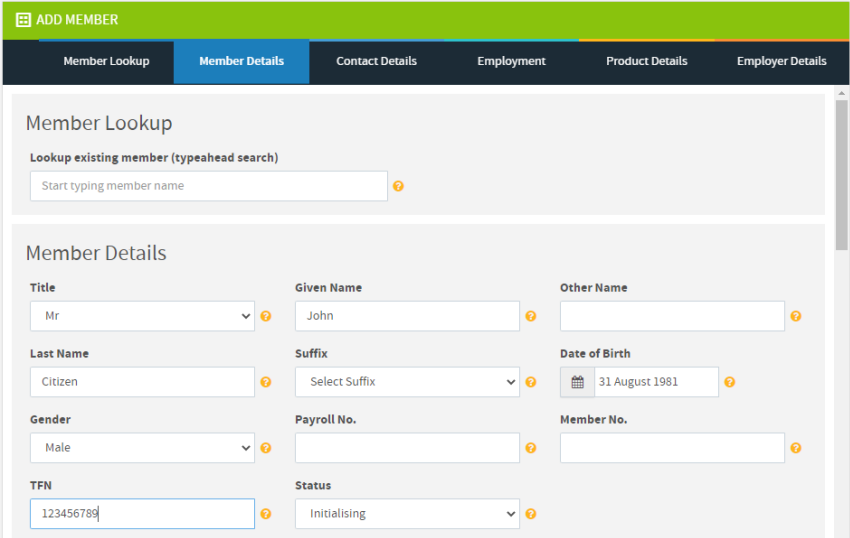Expand the Select Suffix dropdown
Viewport: 850px width, 538px height.
click(x=407, y=382)
